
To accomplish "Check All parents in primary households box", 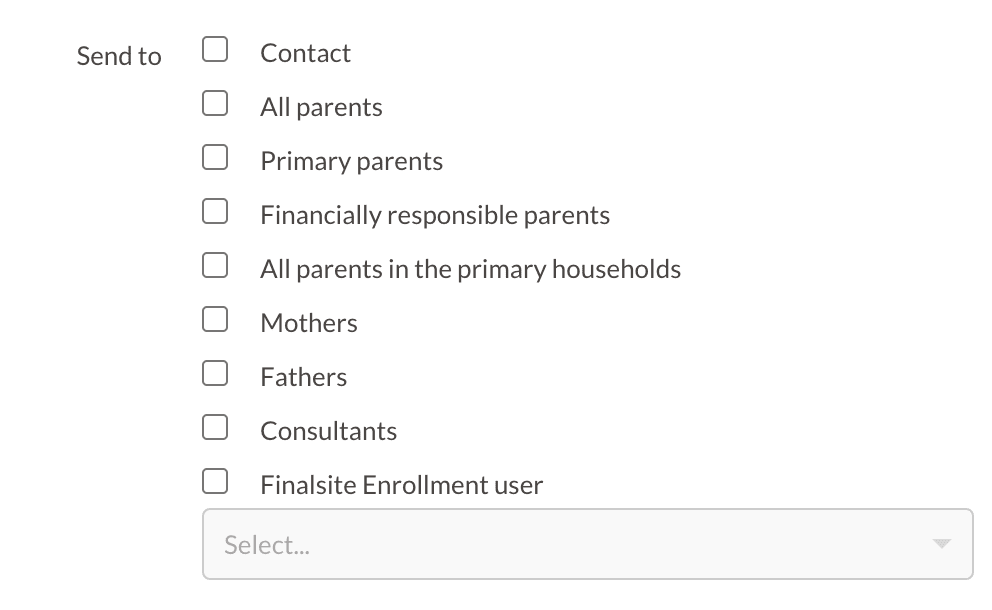I will click(215, 266).
